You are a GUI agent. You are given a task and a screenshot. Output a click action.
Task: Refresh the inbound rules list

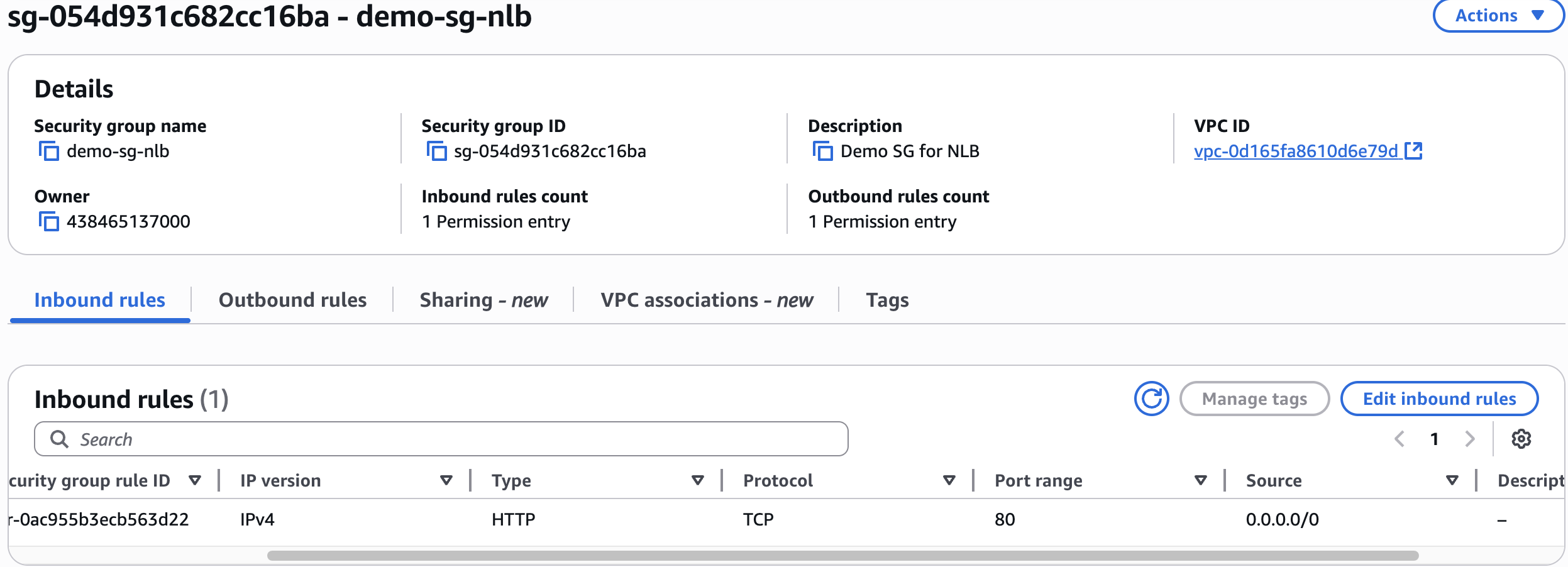pyautogui.click(x=1151, y=399)
